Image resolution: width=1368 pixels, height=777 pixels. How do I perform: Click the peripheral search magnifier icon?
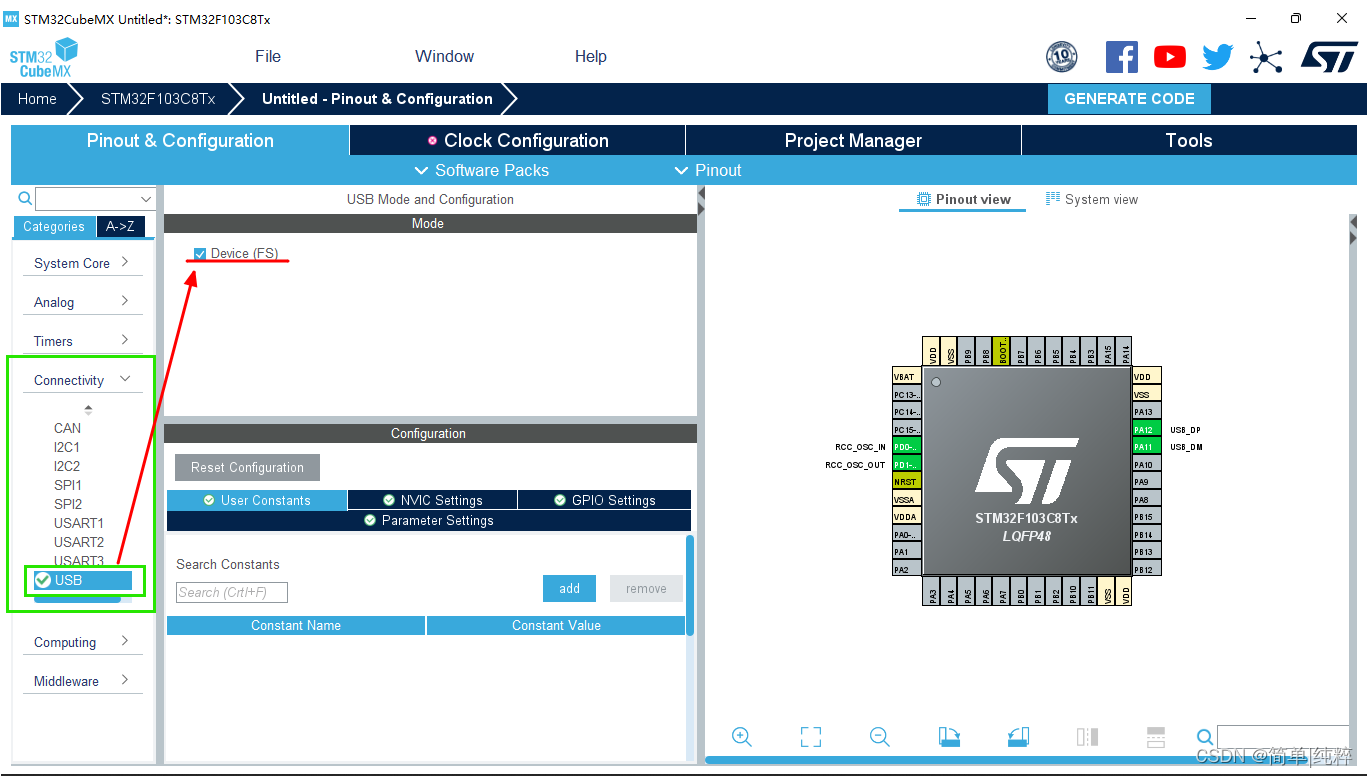25,198
